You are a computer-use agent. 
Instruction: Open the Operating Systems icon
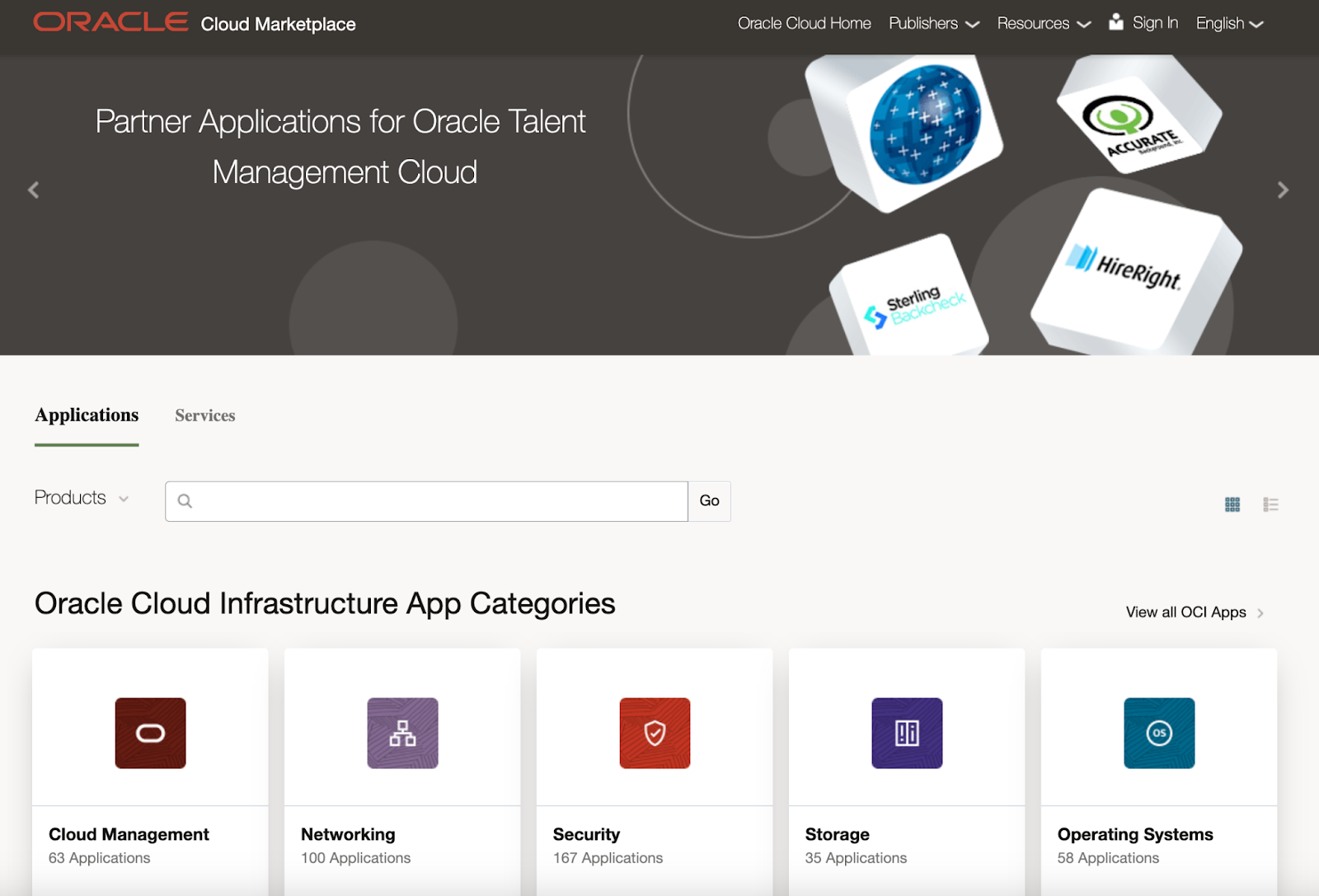pyautogui.click(x=1159, y=733)
